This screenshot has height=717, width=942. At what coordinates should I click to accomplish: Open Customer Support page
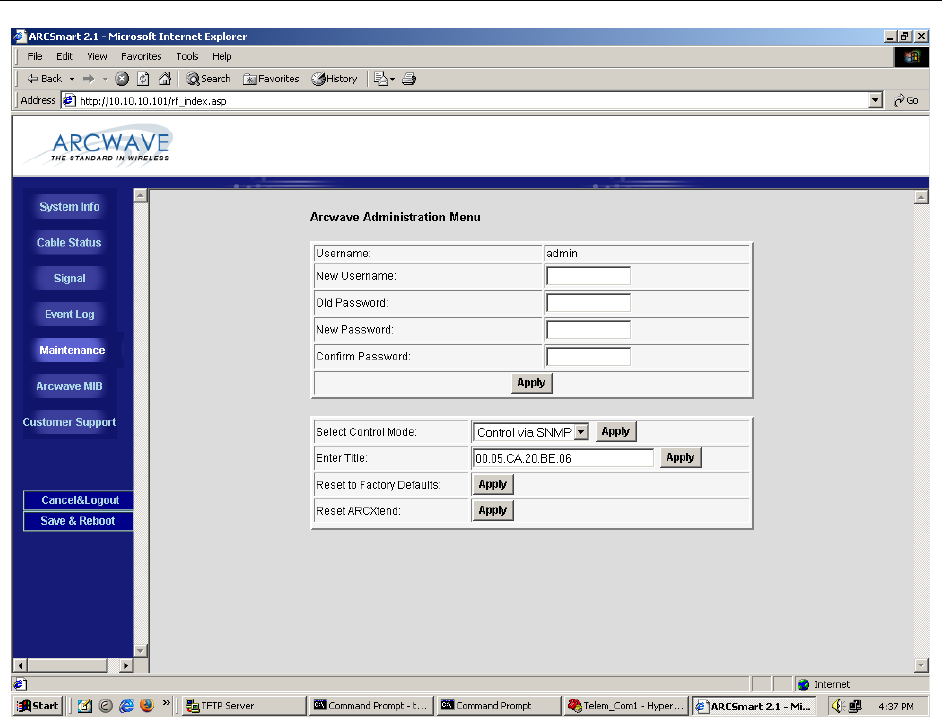69,422
